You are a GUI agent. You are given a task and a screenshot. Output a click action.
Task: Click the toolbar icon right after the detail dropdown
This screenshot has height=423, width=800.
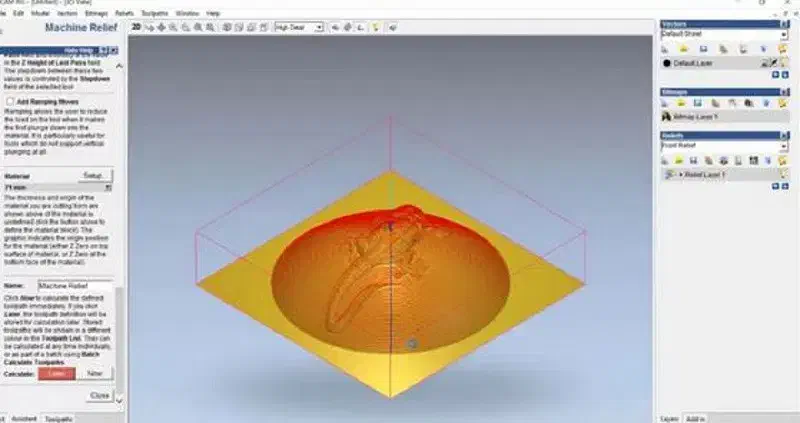[335, 28]
